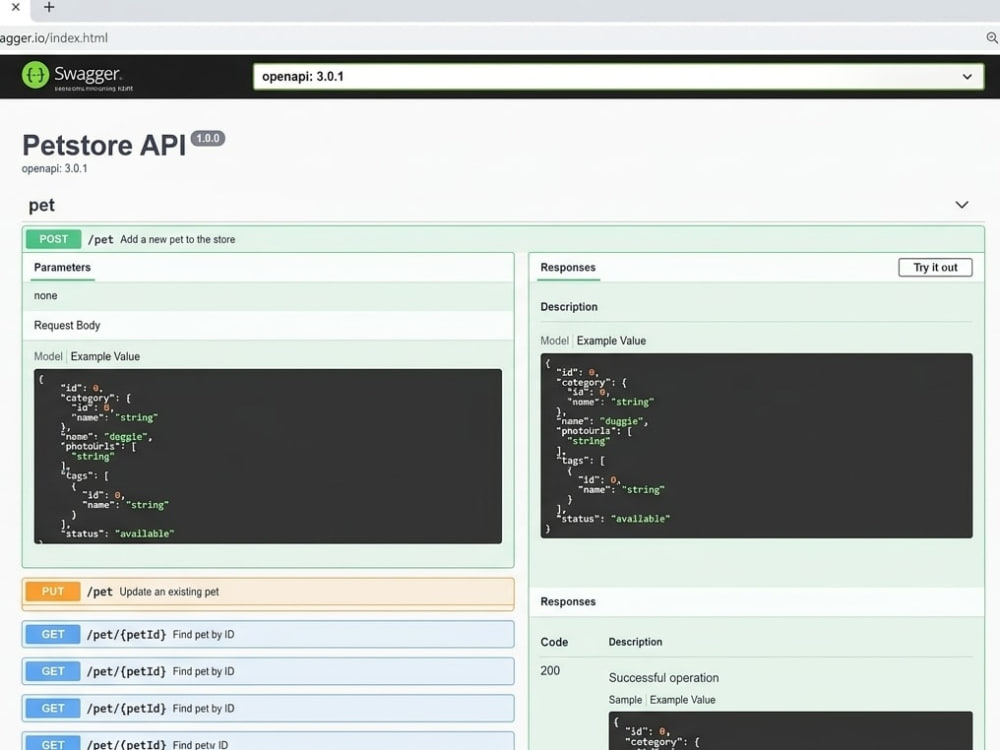Select the Sample tab under Successful operation

[x=625, y=700]
